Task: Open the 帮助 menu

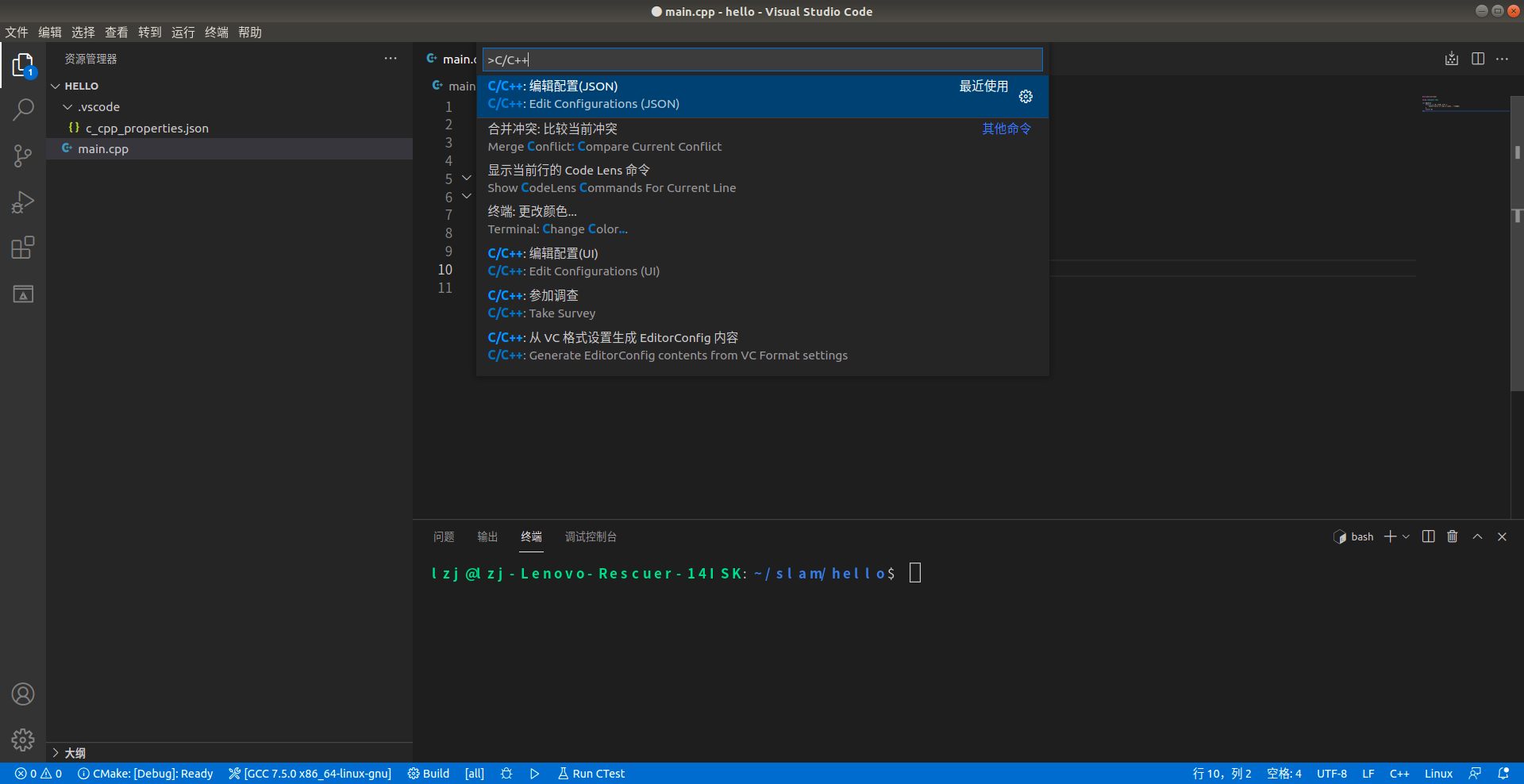Action: (x=250, y=33)
